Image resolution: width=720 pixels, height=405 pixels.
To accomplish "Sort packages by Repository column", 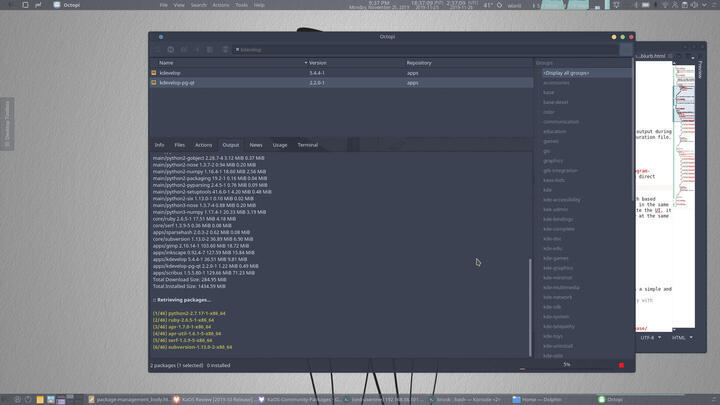I will pyautogui.click(x=468, y=62).
